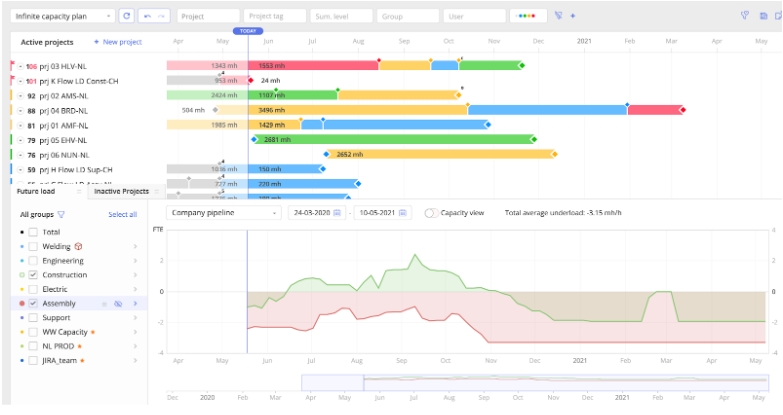Screen dimensions: 783x415
Task: Click the cube icon next to Welding
Action: point(78,246)
